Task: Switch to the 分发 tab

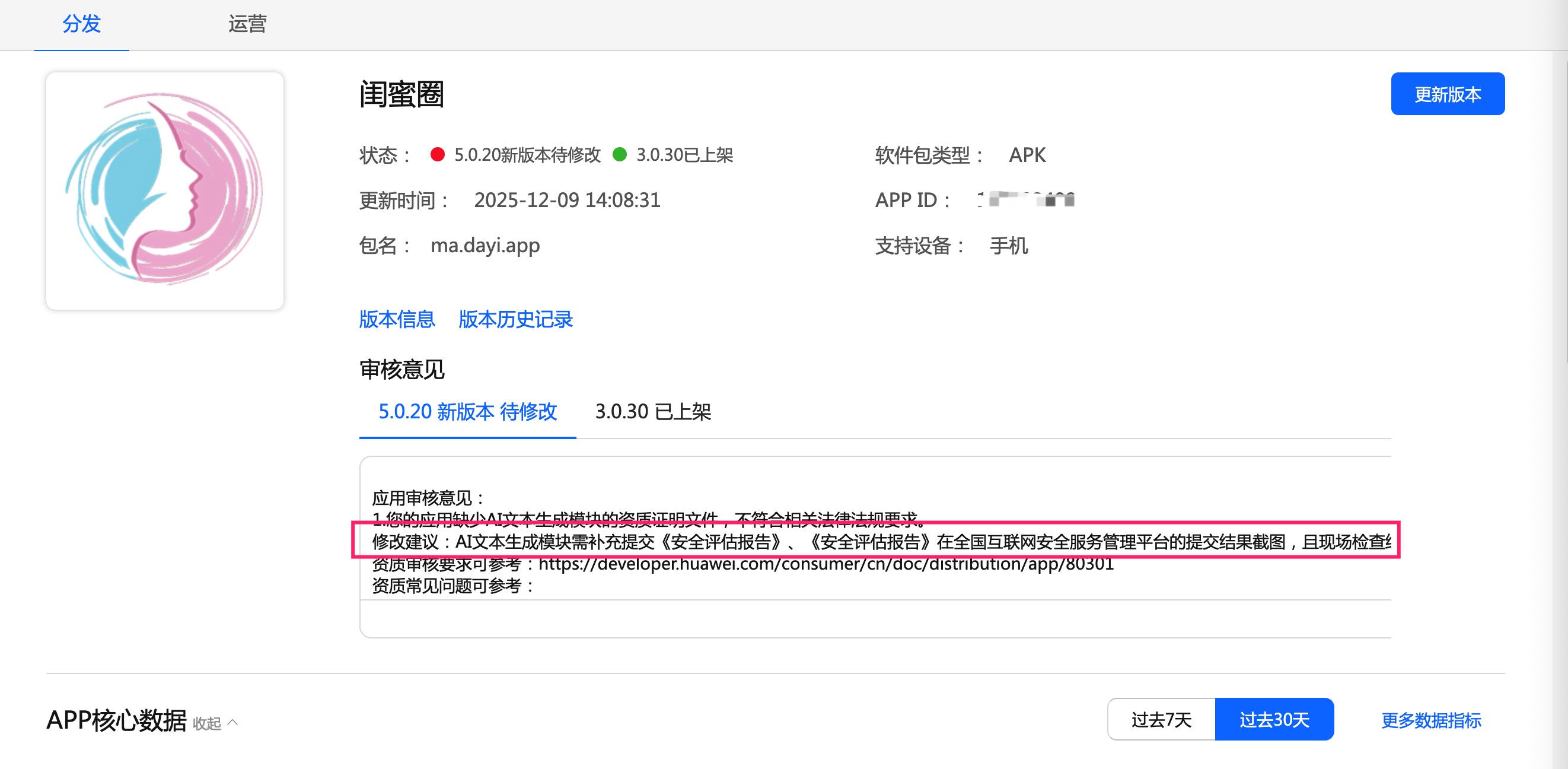Action: pos(82,24)
